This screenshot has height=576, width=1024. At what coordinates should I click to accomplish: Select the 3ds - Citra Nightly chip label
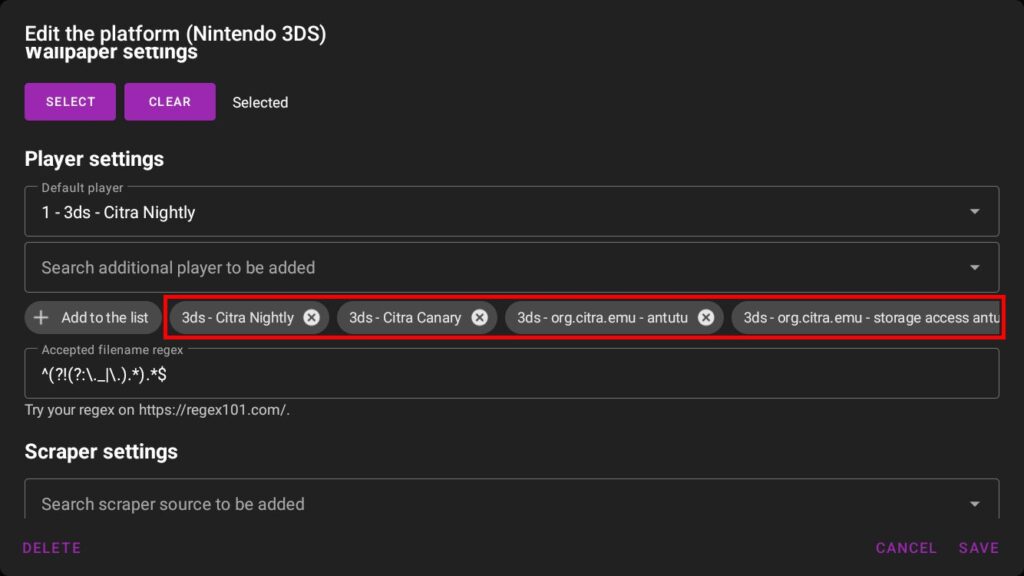point(238,318)
